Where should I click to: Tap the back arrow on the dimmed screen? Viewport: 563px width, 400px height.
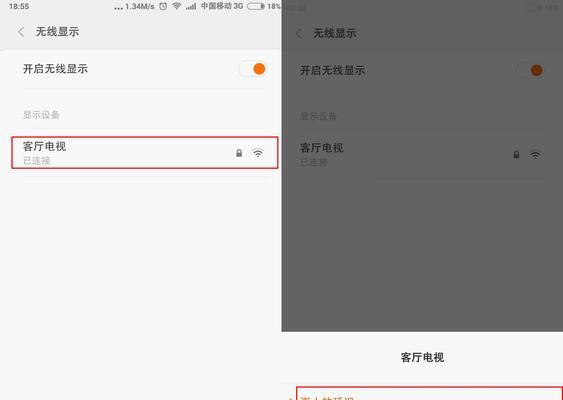pos(299,33)
